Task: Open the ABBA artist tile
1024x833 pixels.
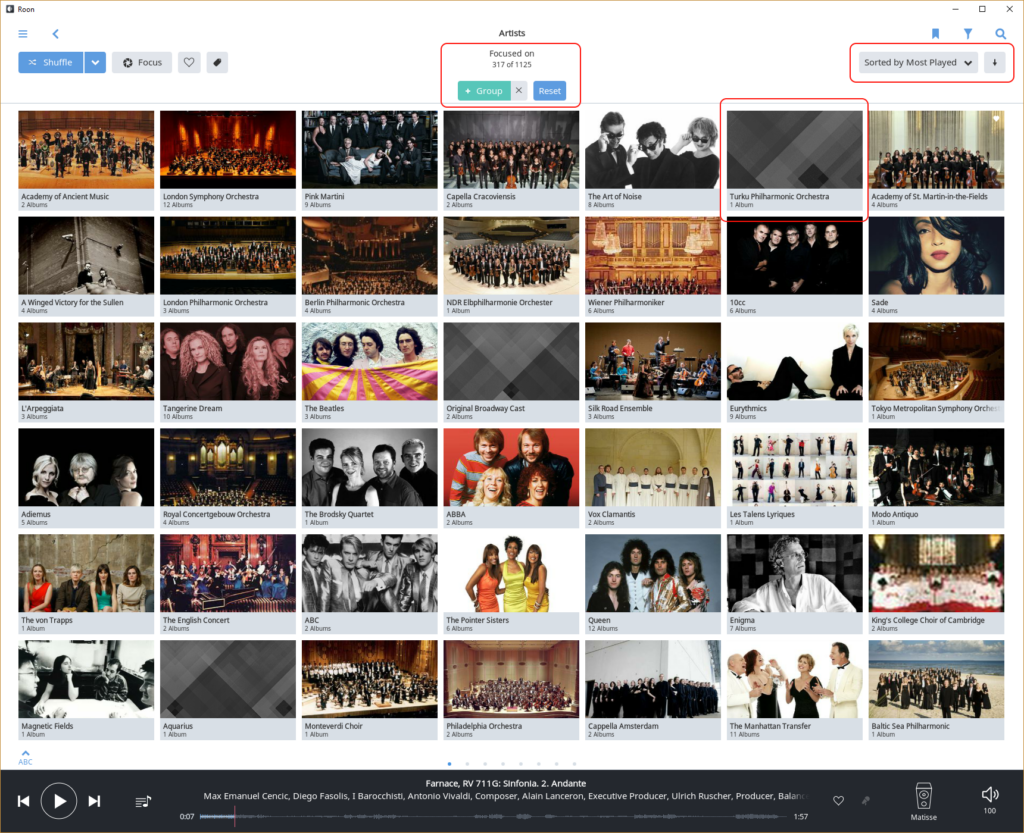Action: coord(511,478)
